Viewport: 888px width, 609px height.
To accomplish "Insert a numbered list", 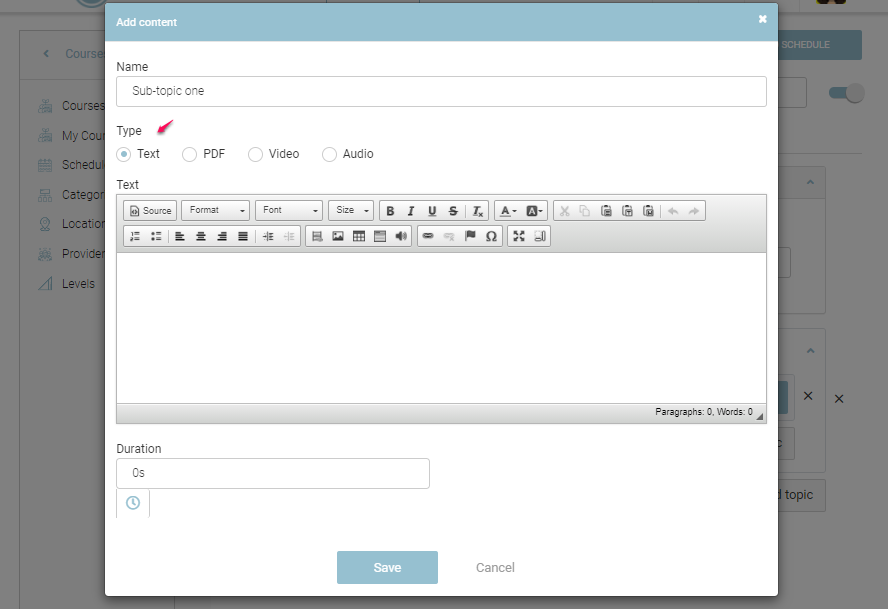I will [135, 237].
